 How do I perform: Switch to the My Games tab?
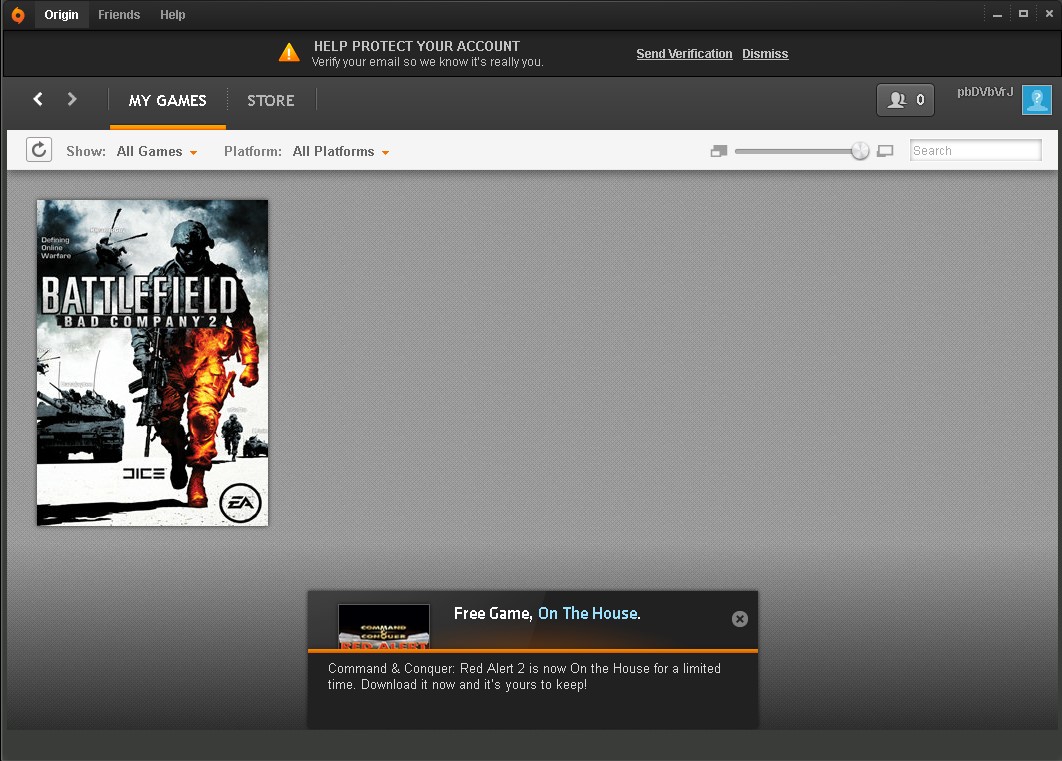coord(167,101)
